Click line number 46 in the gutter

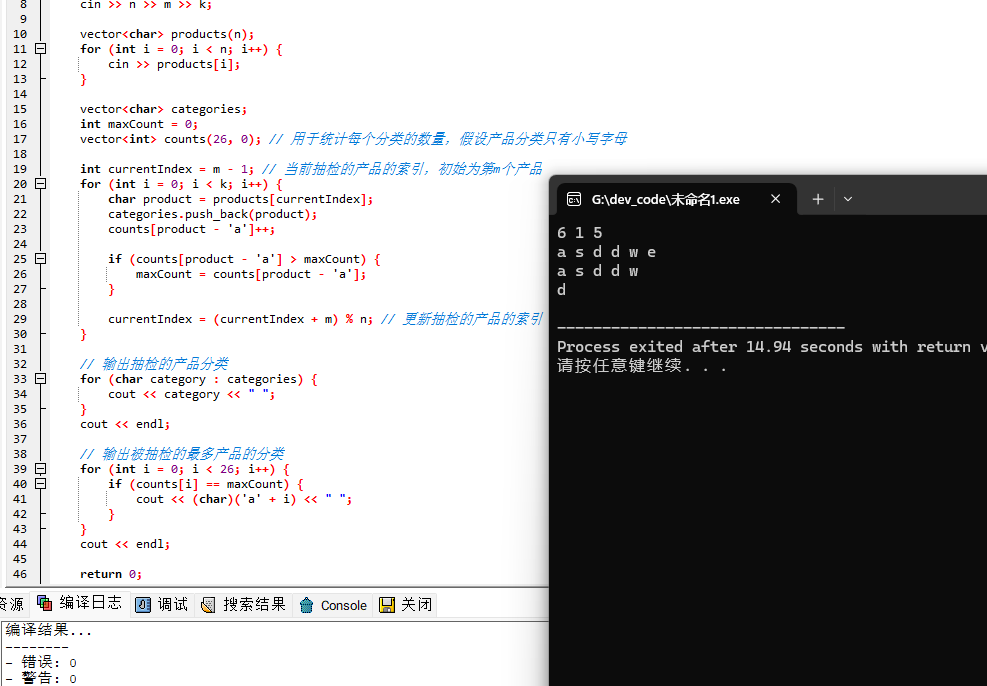pos(20,574)
